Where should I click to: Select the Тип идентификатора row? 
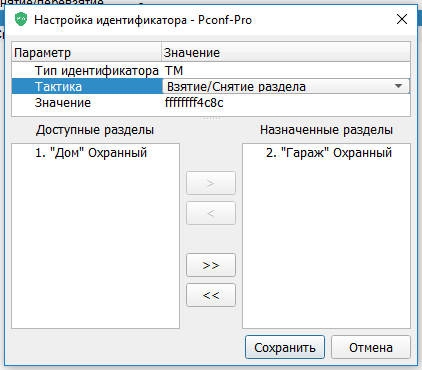point(211,70)
